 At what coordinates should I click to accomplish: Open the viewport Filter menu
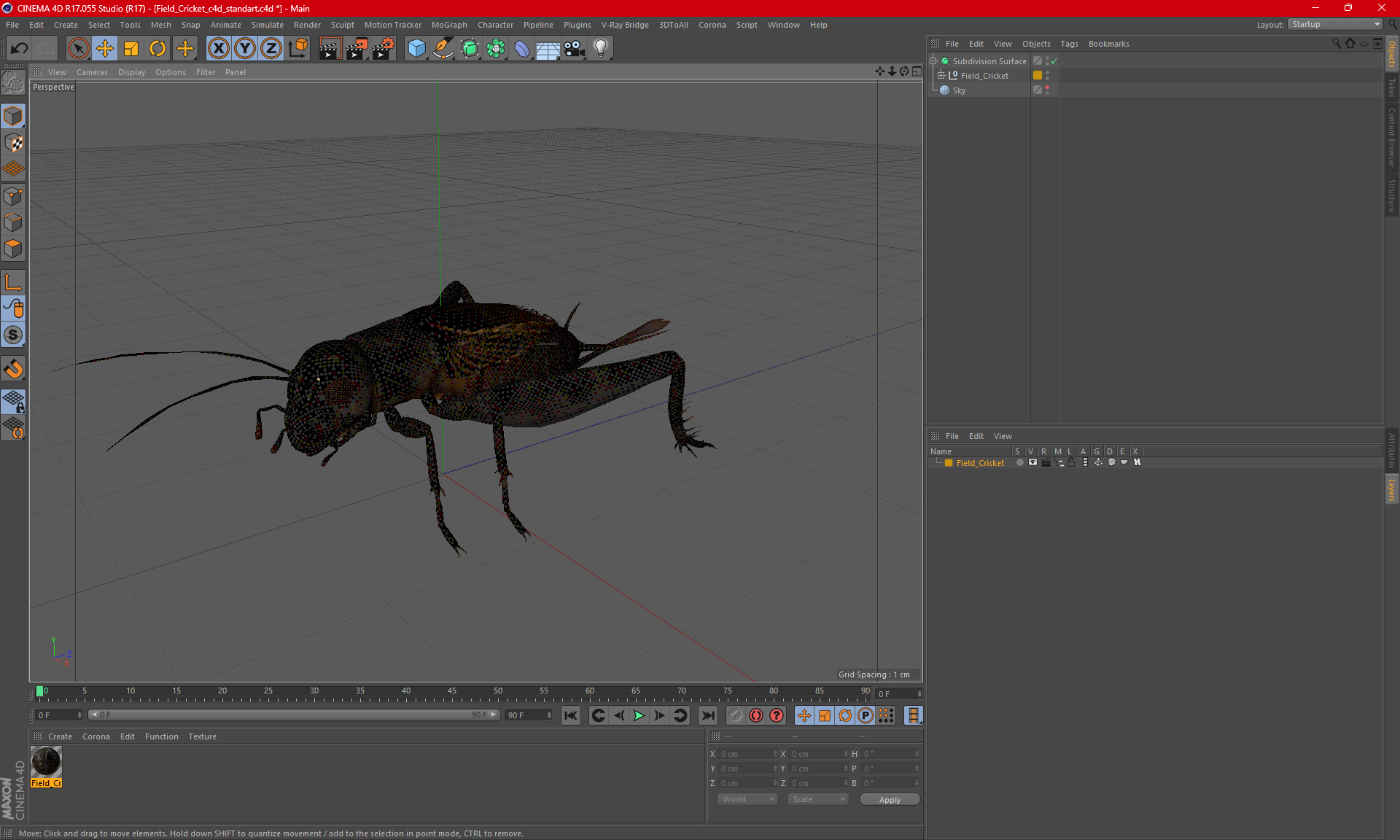click(206, 72)
